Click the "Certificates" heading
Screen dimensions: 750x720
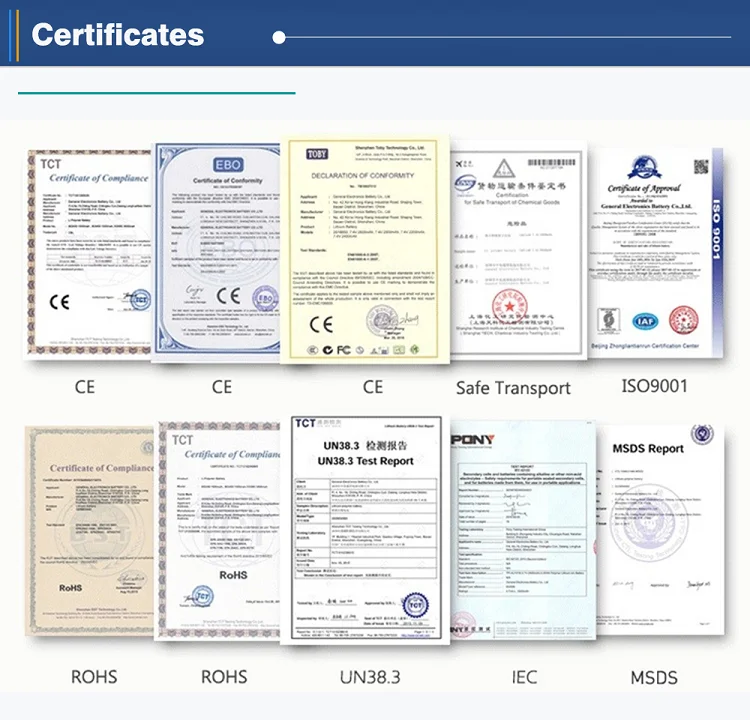coord(118,35)
